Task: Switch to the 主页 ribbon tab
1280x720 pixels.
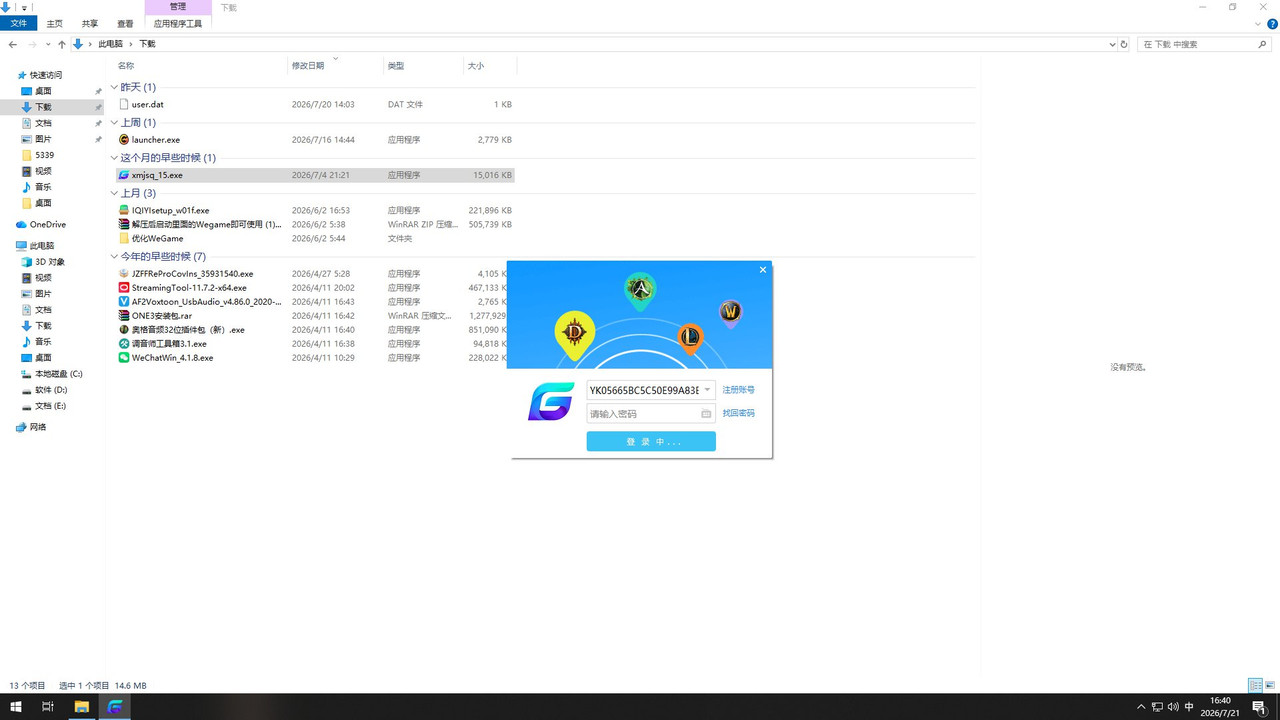Action: click(x=54, y=23)
